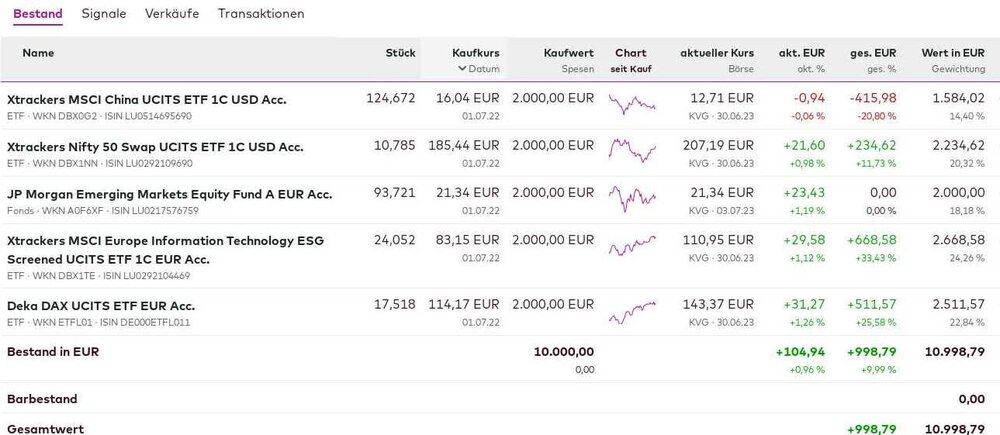Viewport: 1000px width, 435px height.
Task: Go to the Transaktionen tab
Action: (x=261, y=14)
